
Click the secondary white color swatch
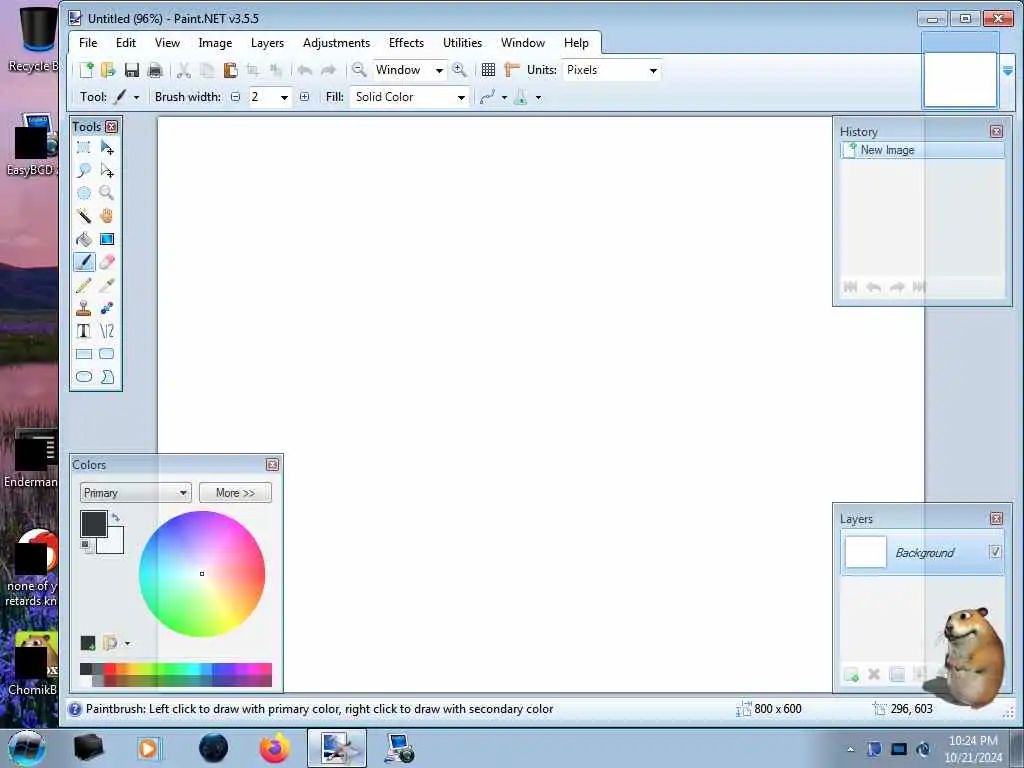[115, 545]
